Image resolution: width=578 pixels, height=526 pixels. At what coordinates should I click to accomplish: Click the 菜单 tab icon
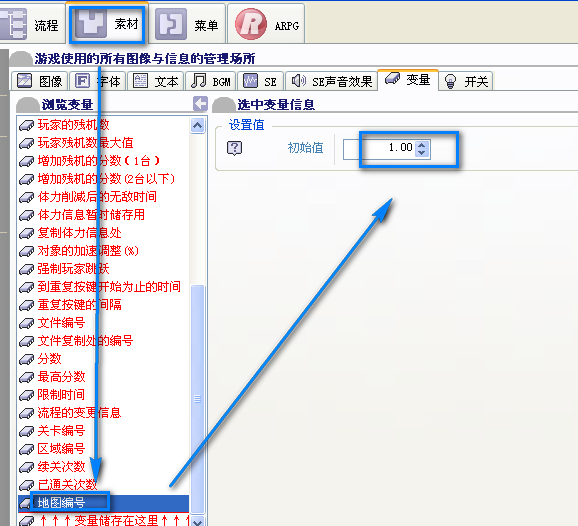(x=171, y=24)
